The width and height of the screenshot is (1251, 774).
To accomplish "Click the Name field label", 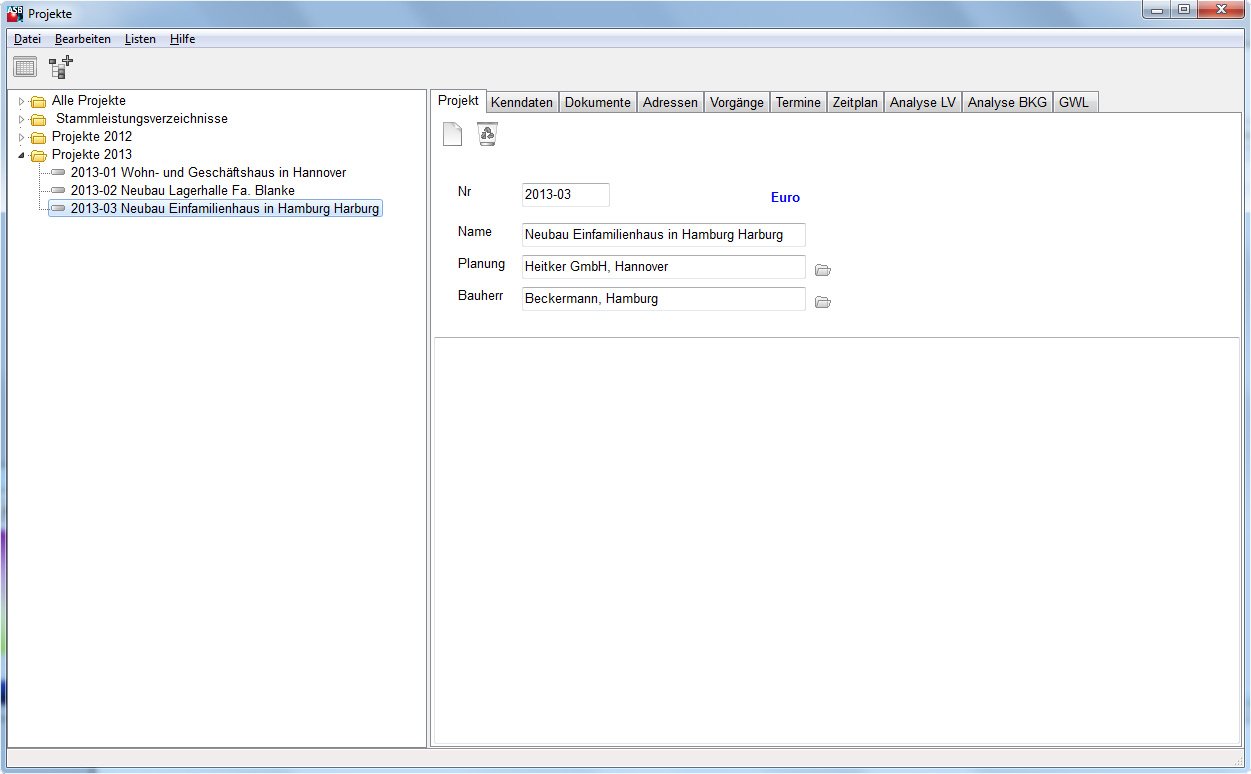I will [x=475, y=232].
